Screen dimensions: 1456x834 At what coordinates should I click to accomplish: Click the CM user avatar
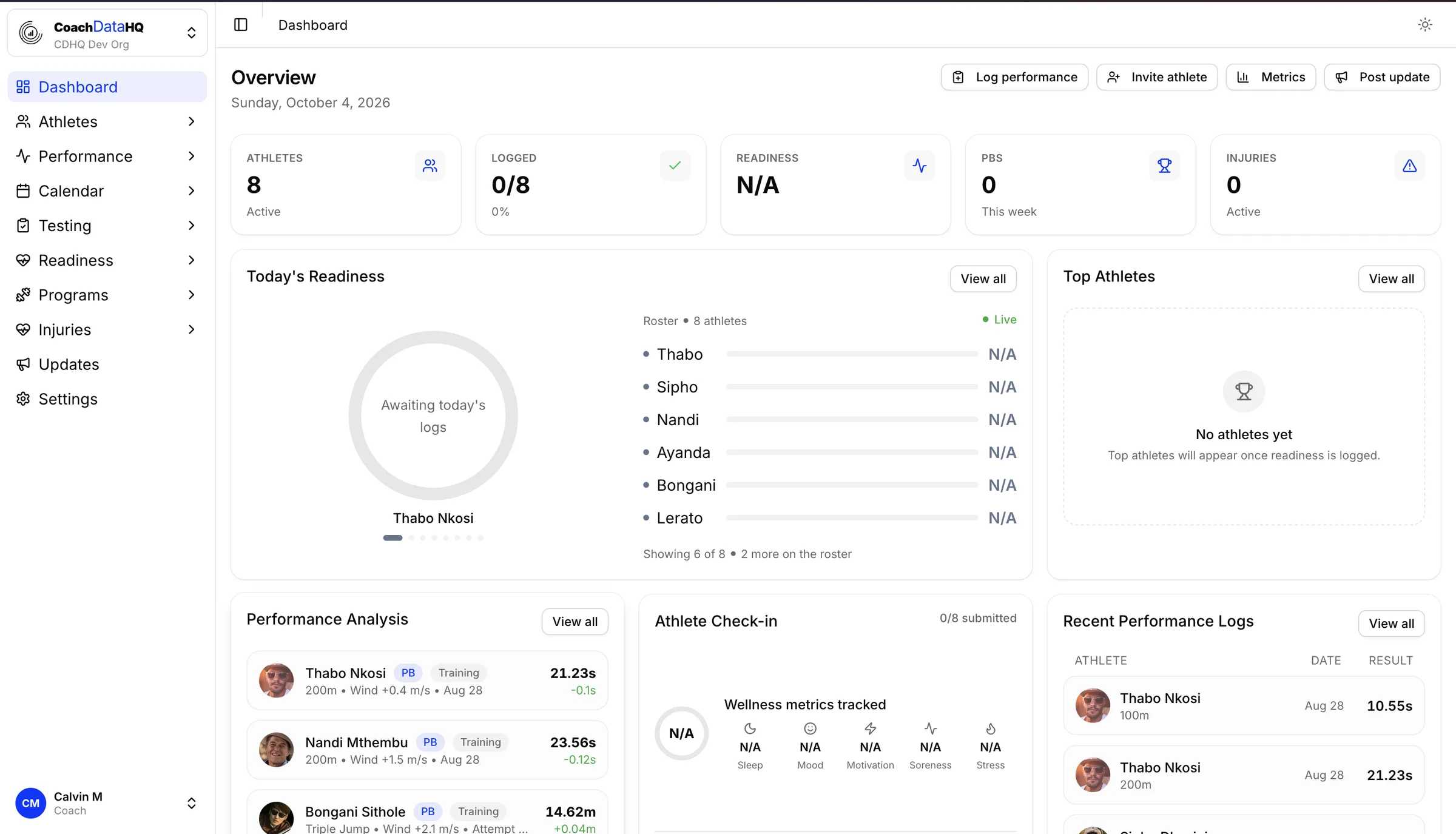click(30, 803)
